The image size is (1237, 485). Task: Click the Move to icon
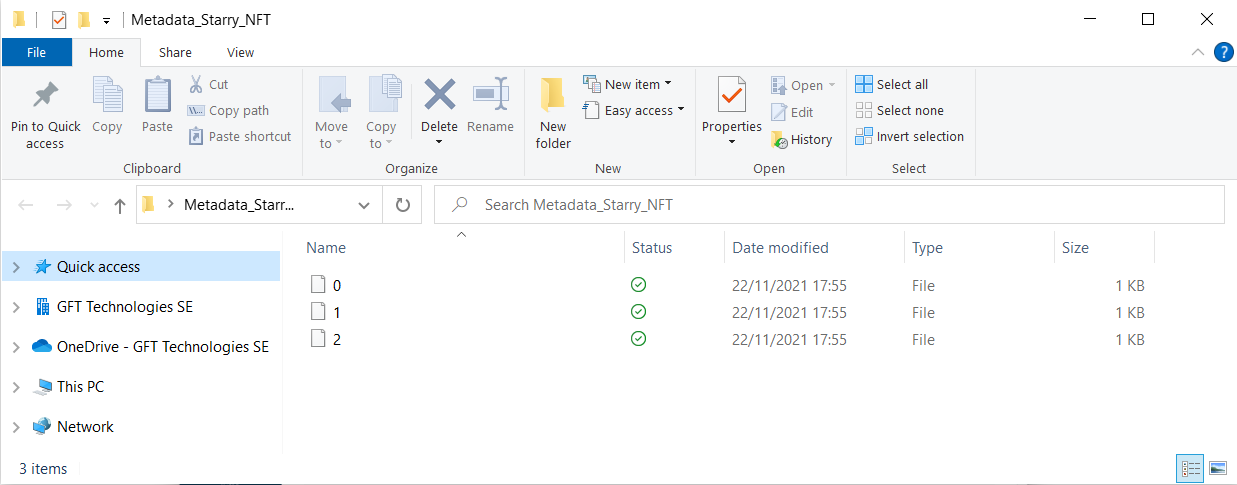[x=332, y=96]
